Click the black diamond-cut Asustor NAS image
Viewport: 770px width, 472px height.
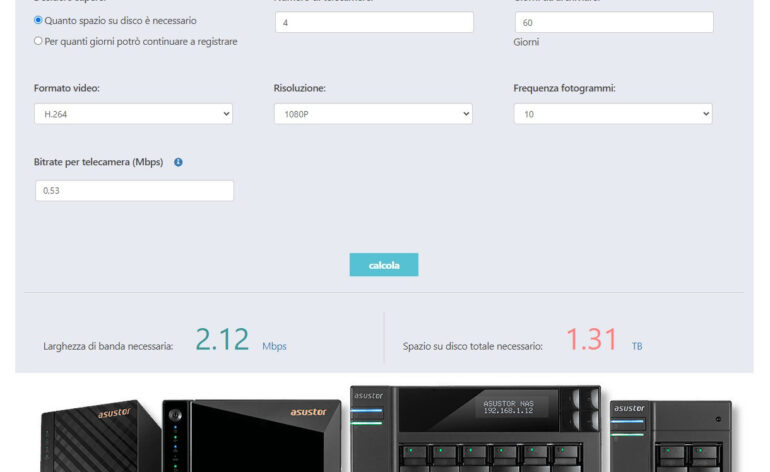click(x=252, y=436)
